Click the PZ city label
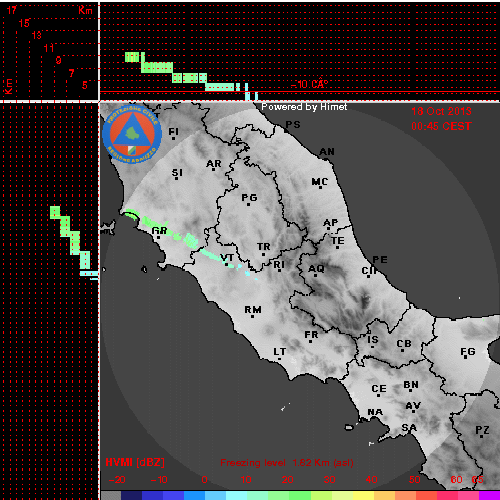Screen dimensions: 500x500 (482, 431)
